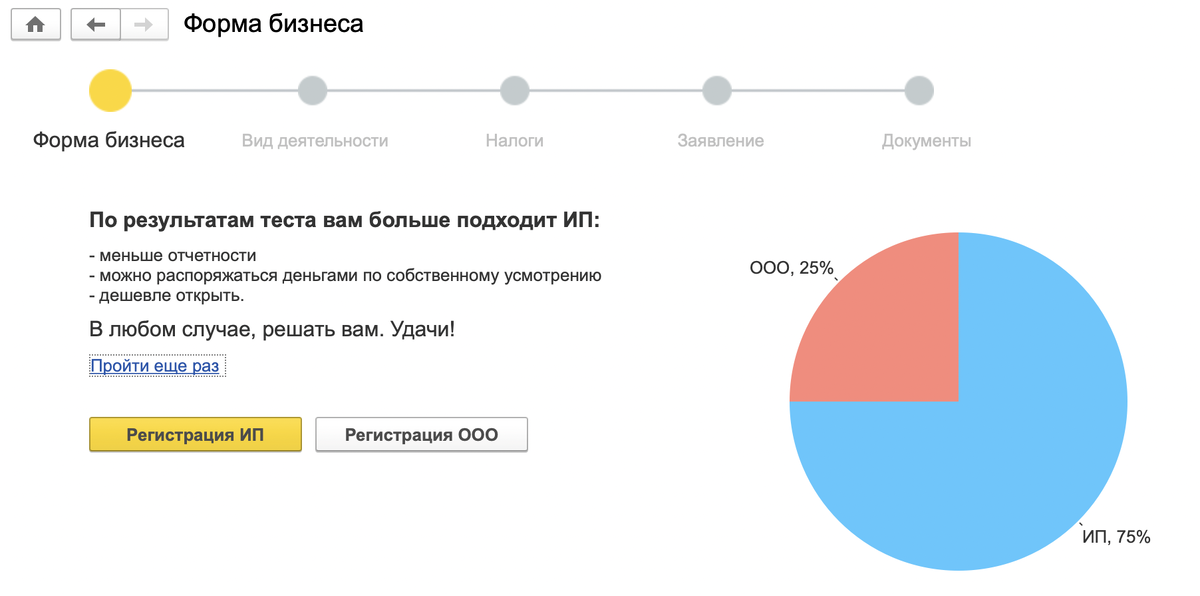
Task: Open the Заявление step label
Action: click(721, 141)
